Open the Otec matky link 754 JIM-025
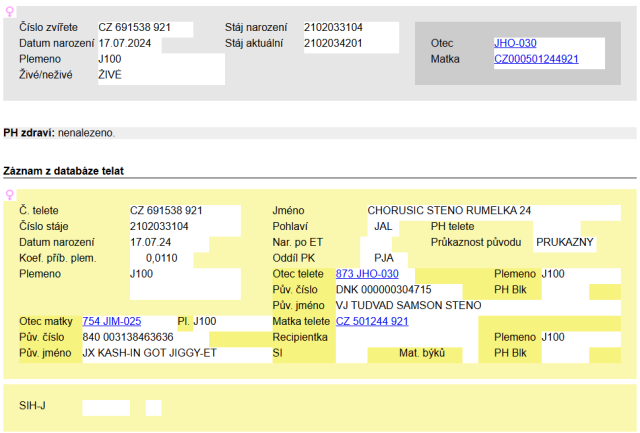This screenshot has height=433, width=640. pos(111,321)
